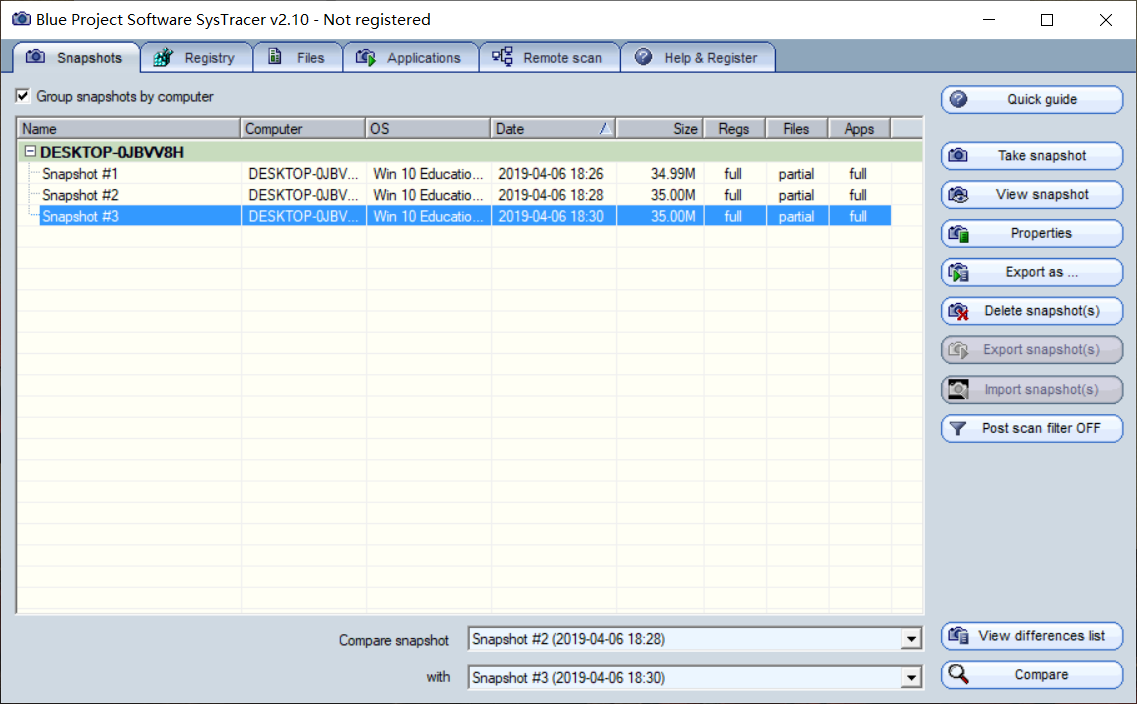Open the Compare snapshot dropdown

(911, 639)
